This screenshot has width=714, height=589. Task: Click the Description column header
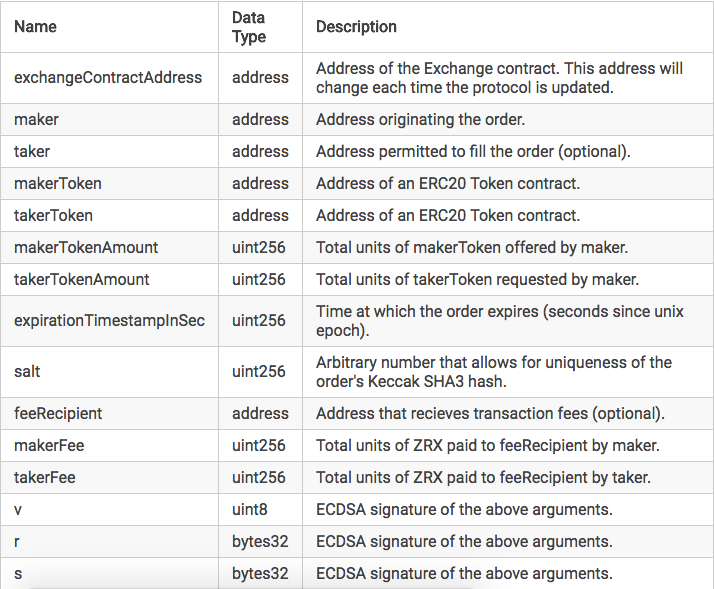(x=356, y=27)
